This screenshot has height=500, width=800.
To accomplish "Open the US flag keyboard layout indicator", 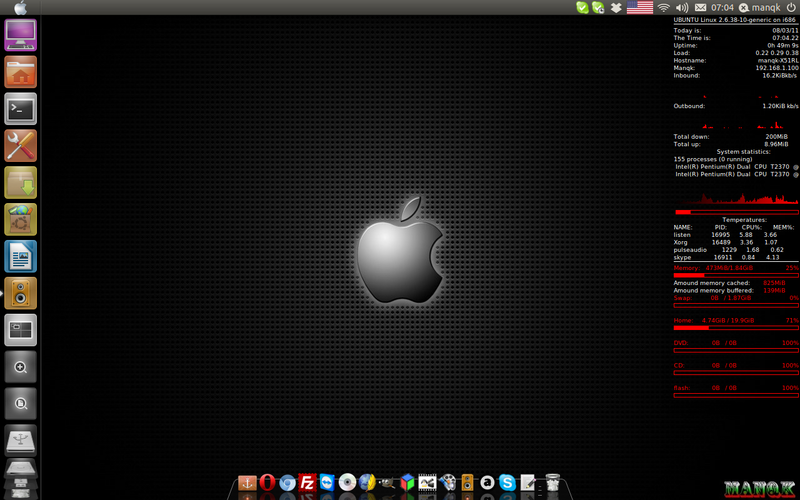I will coord(640,7).
